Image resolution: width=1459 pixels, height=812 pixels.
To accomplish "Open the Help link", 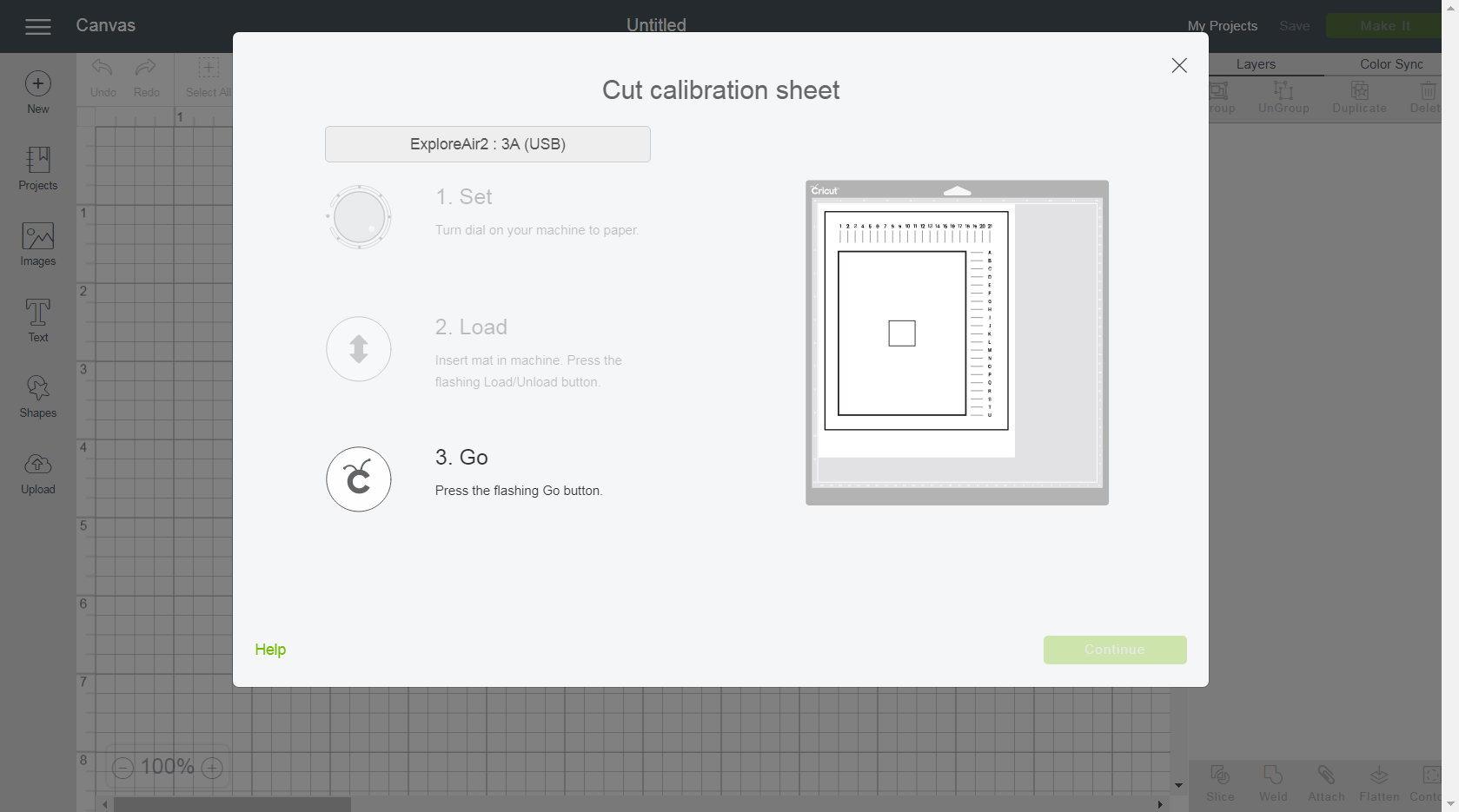I will 270,649.
